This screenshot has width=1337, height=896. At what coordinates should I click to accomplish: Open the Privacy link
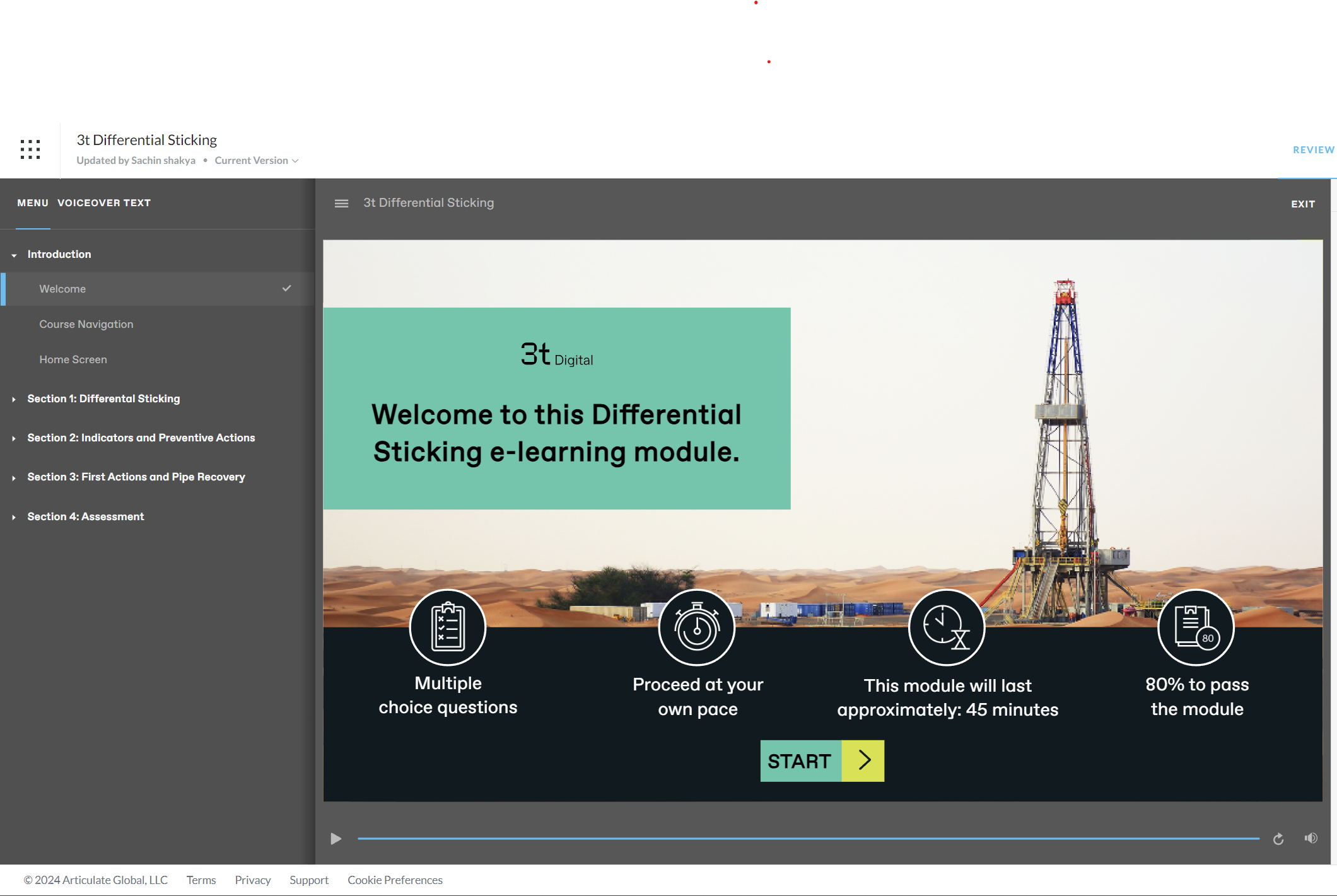(253, 880)
